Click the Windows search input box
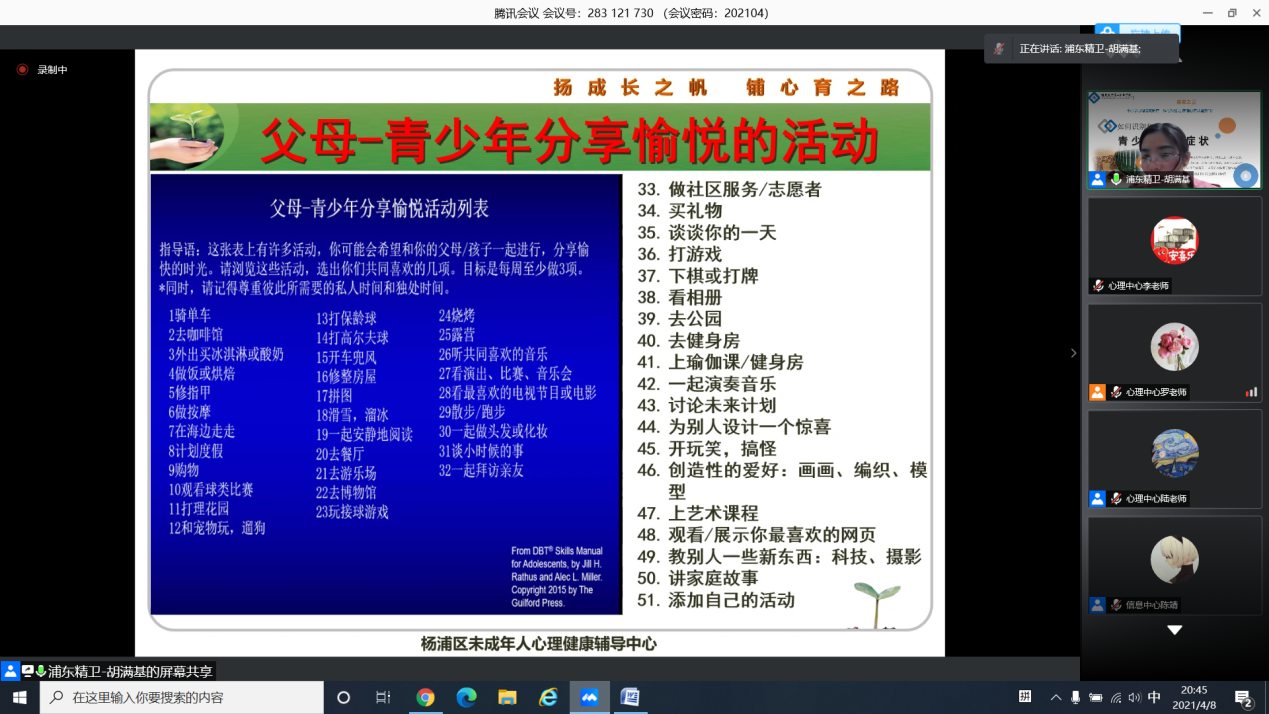 tap(190, 697)
